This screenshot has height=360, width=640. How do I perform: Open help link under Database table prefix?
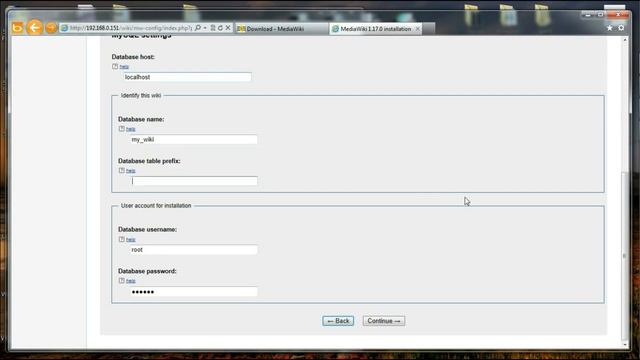131,171
